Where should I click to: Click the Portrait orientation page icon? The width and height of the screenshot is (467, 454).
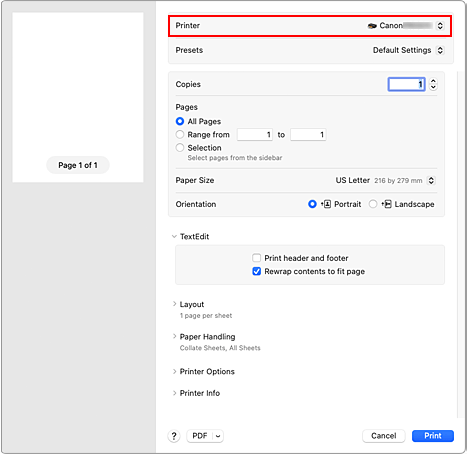[x=326, y=204]
